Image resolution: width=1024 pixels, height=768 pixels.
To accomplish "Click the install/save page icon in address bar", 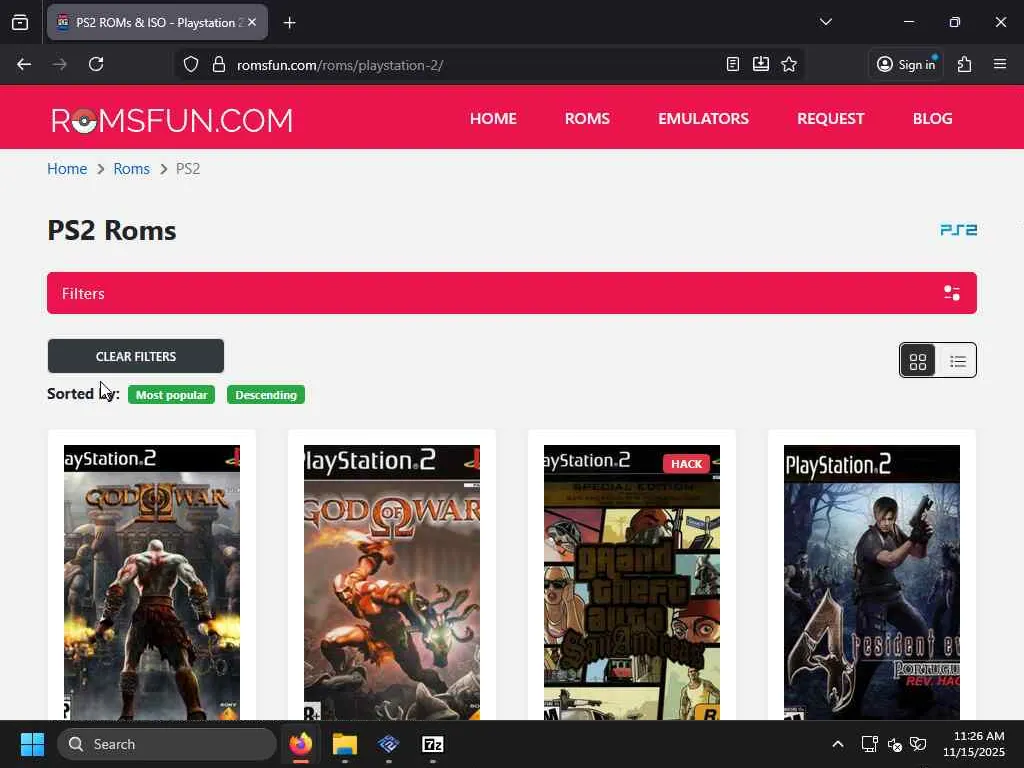I will pos(761,64).
